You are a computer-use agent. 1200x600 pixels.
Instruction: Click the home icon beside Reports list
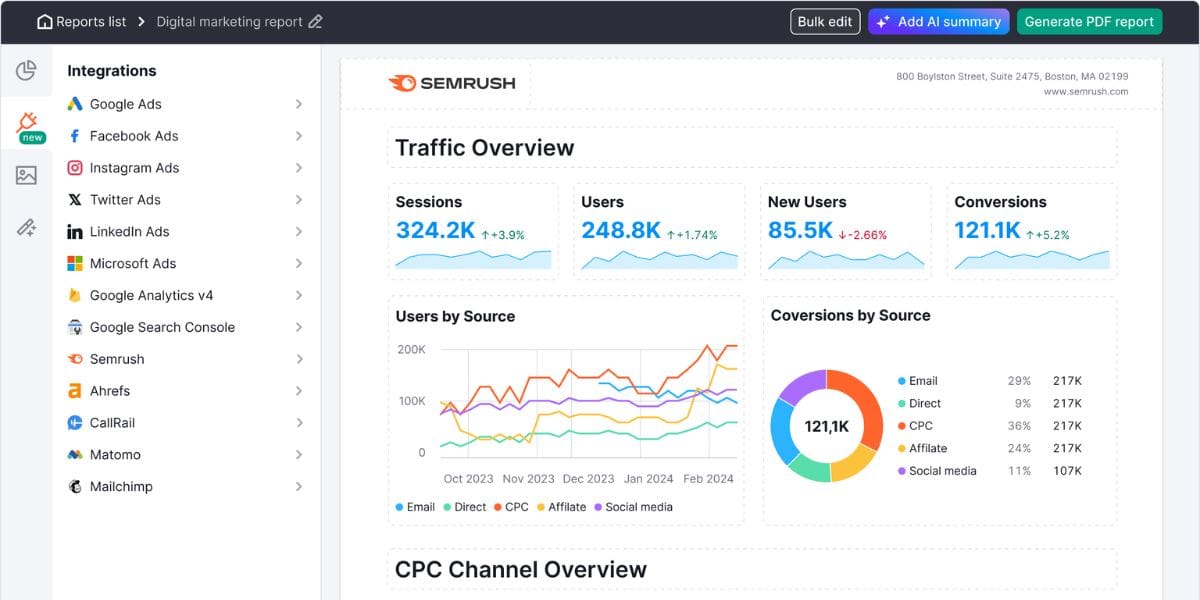pyautogui.click(x=44, y=22)
